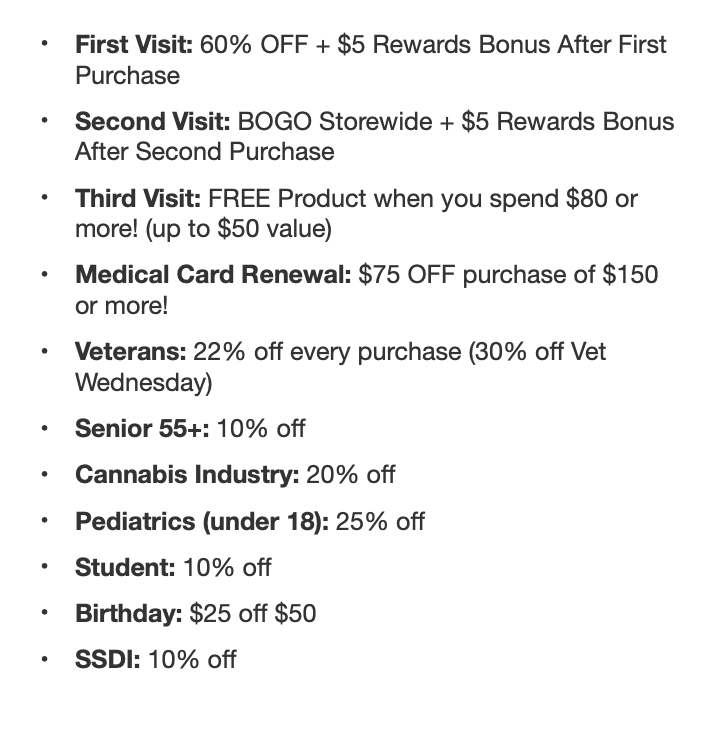Select the bold "Veterans:" label
Viewport: 716px width, 746px height.
(131, 352)
